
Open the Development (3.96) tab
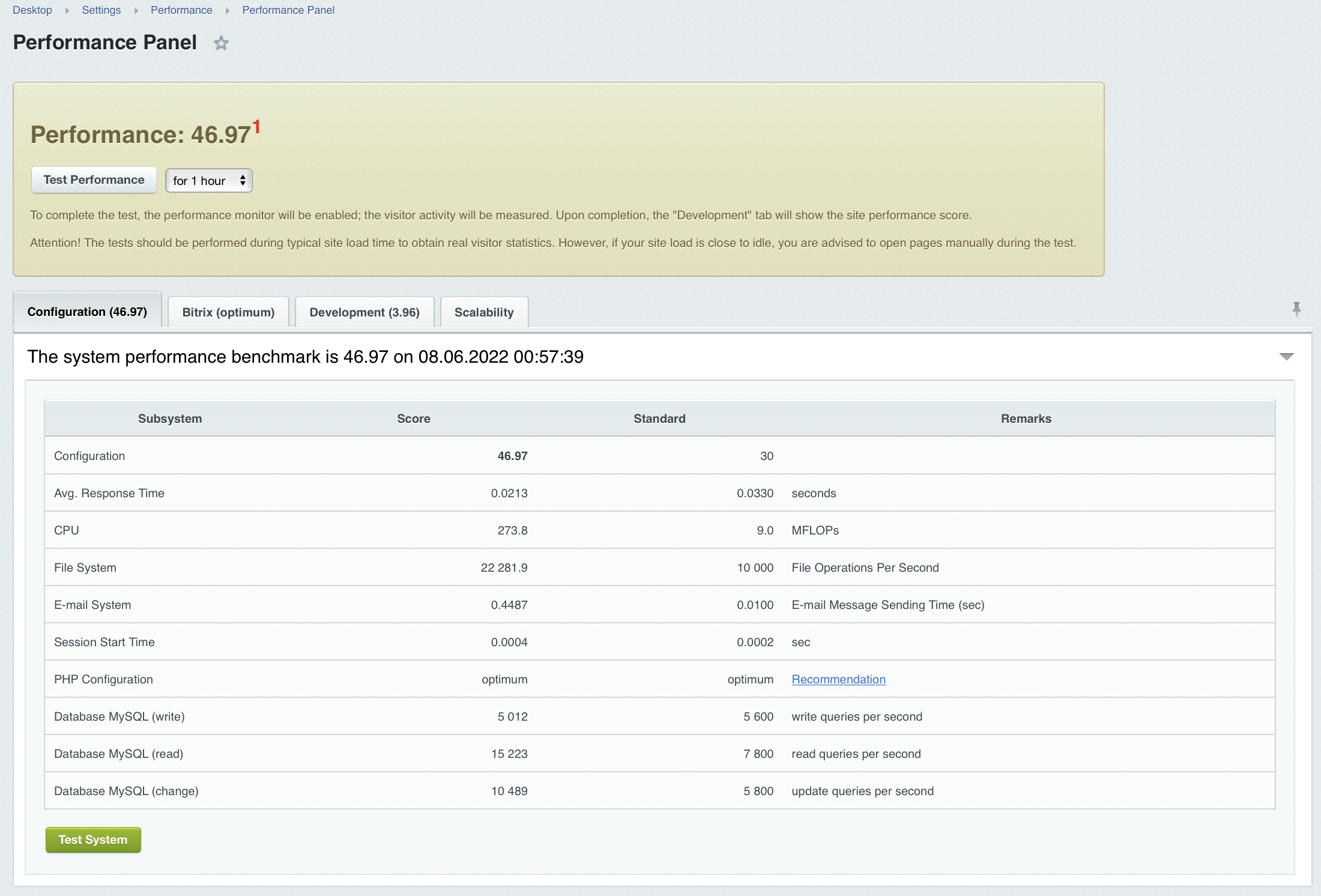(x=364, y=312)
